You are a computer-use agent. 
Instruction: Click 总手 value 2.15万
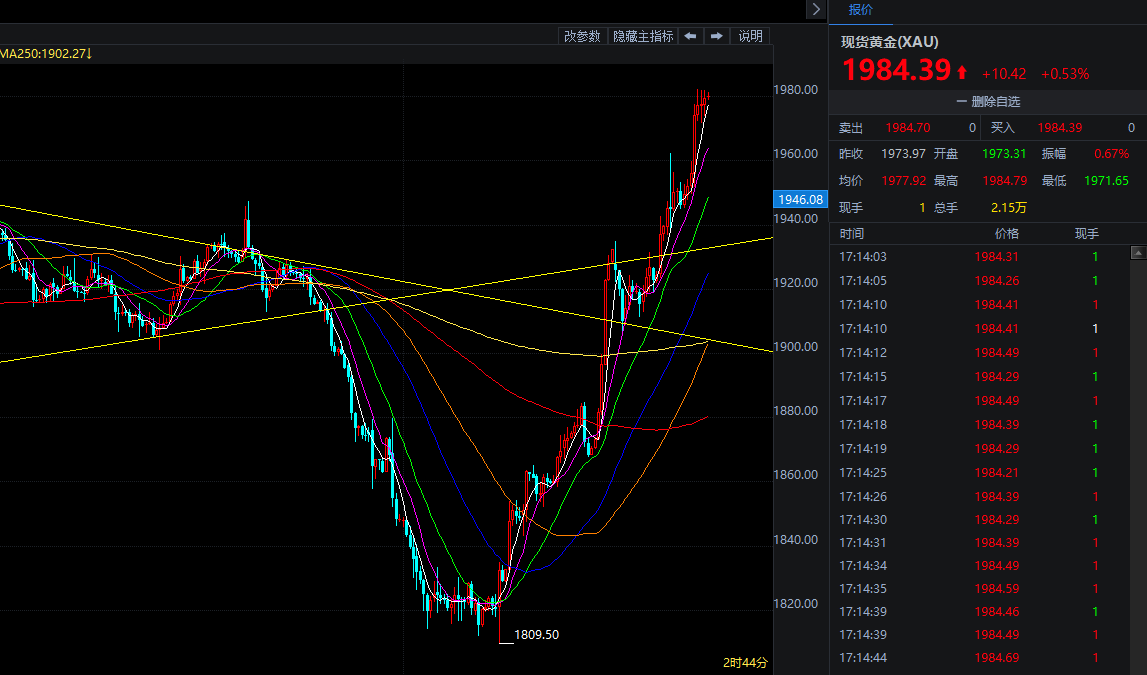(x=1009, y=208)
